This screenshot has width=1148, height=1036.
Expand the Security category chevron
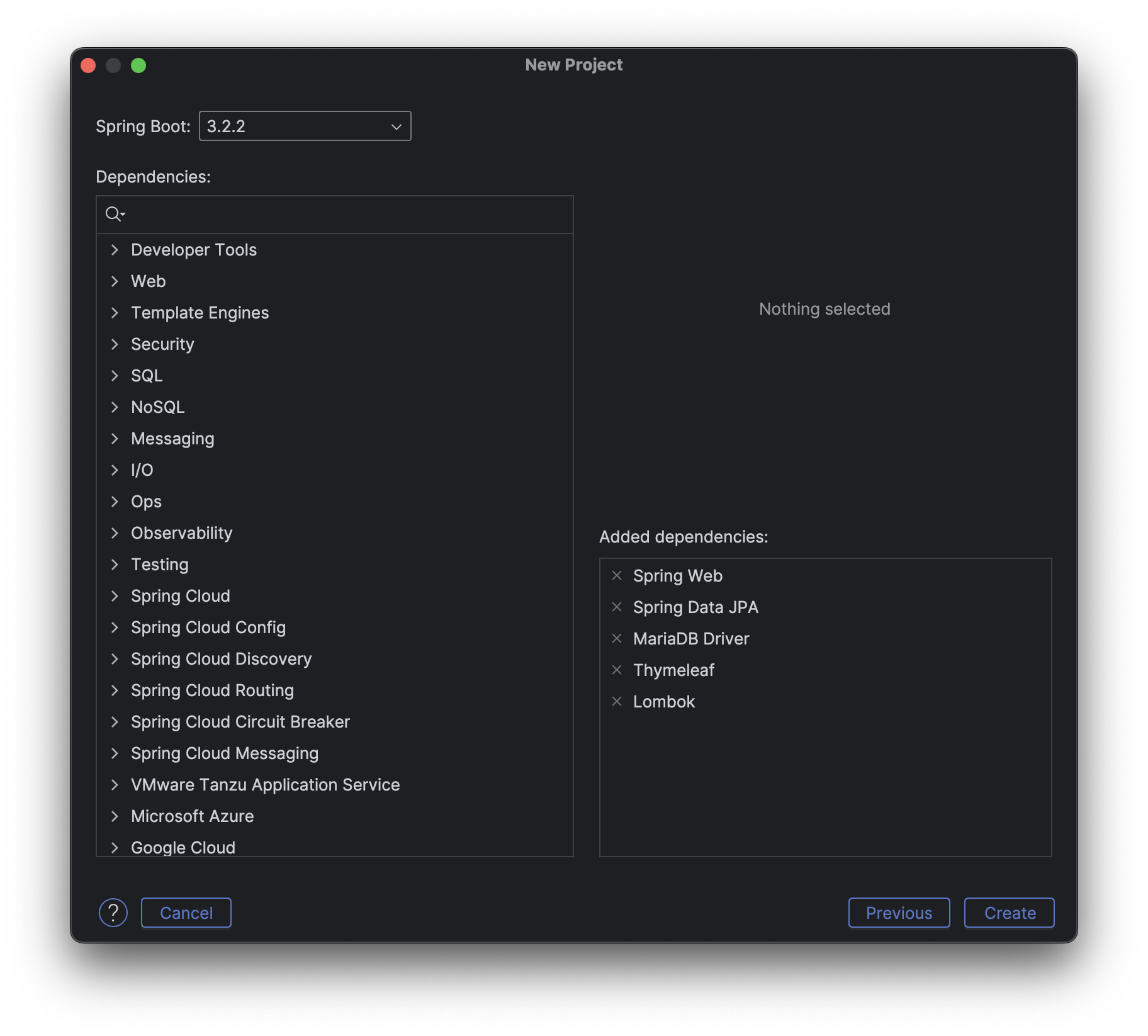tap(115, 344)
